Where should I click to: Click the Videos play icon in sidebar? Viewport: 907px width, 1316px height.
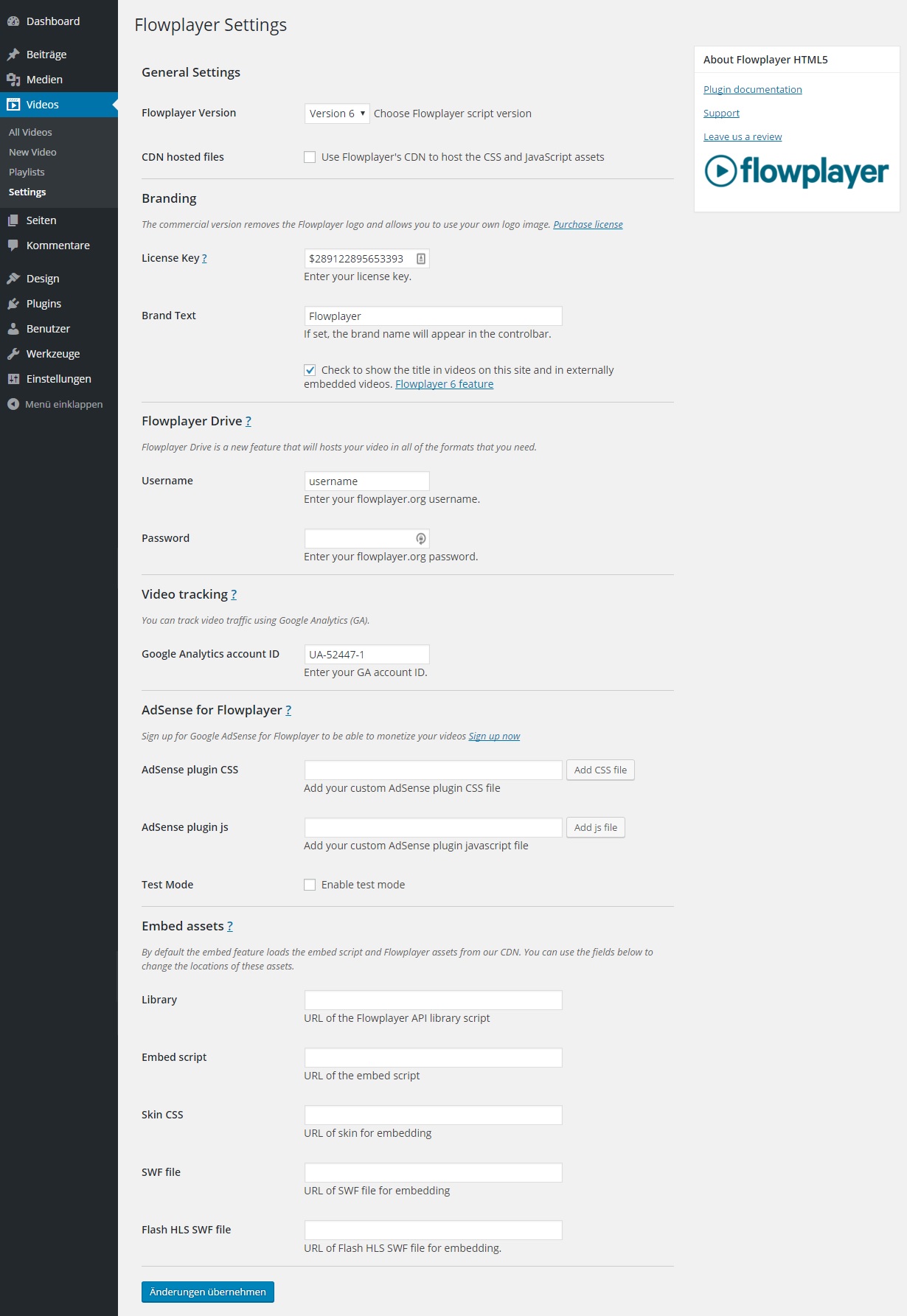[x=13, y=105]
